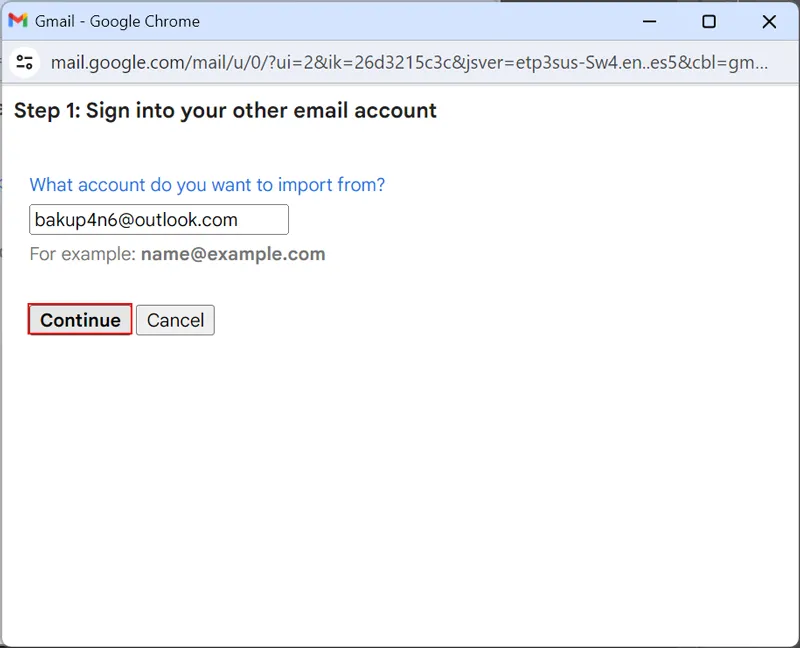Cancel the account import
Screen dimensions: 800x648
point(175,320)
